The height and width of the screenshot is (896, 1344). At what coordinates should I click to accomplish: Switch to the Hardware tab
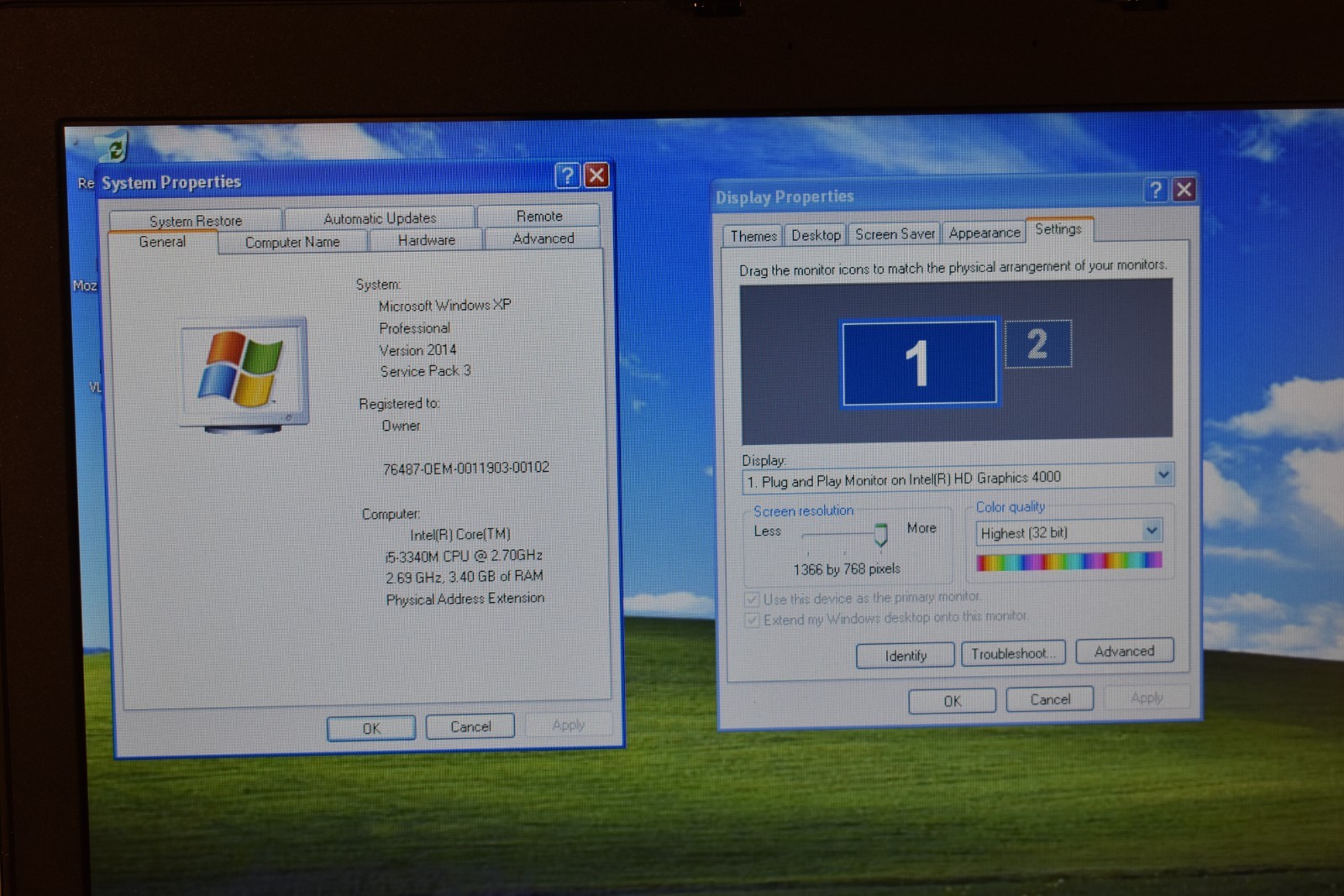pos(427,240)
